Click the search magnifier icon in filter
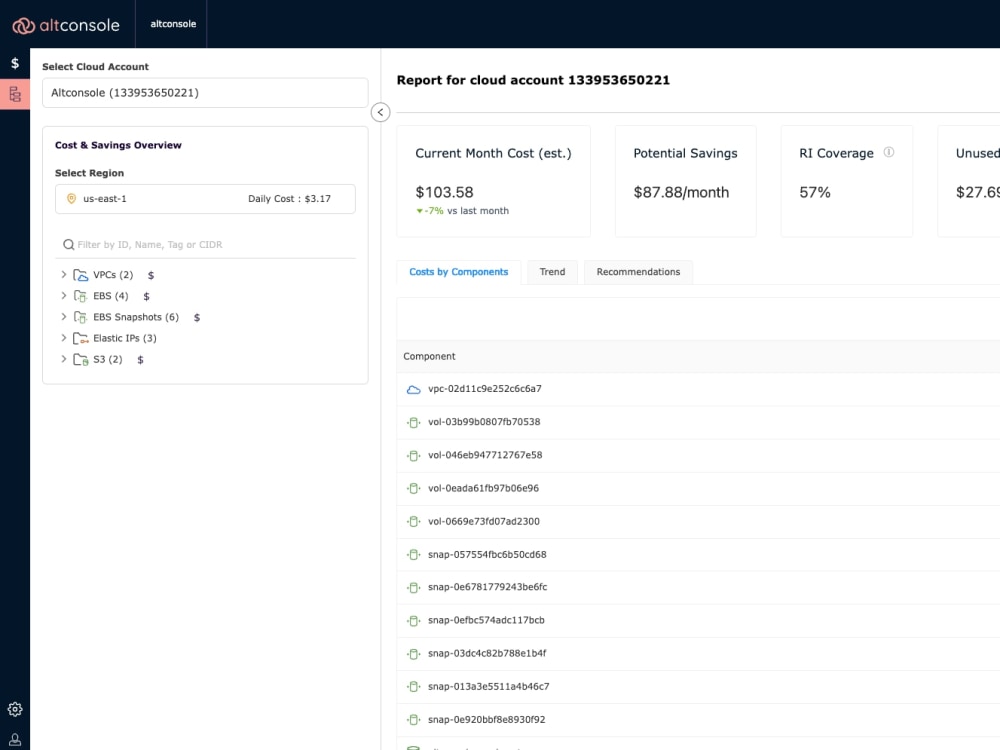 pos(68,244)
